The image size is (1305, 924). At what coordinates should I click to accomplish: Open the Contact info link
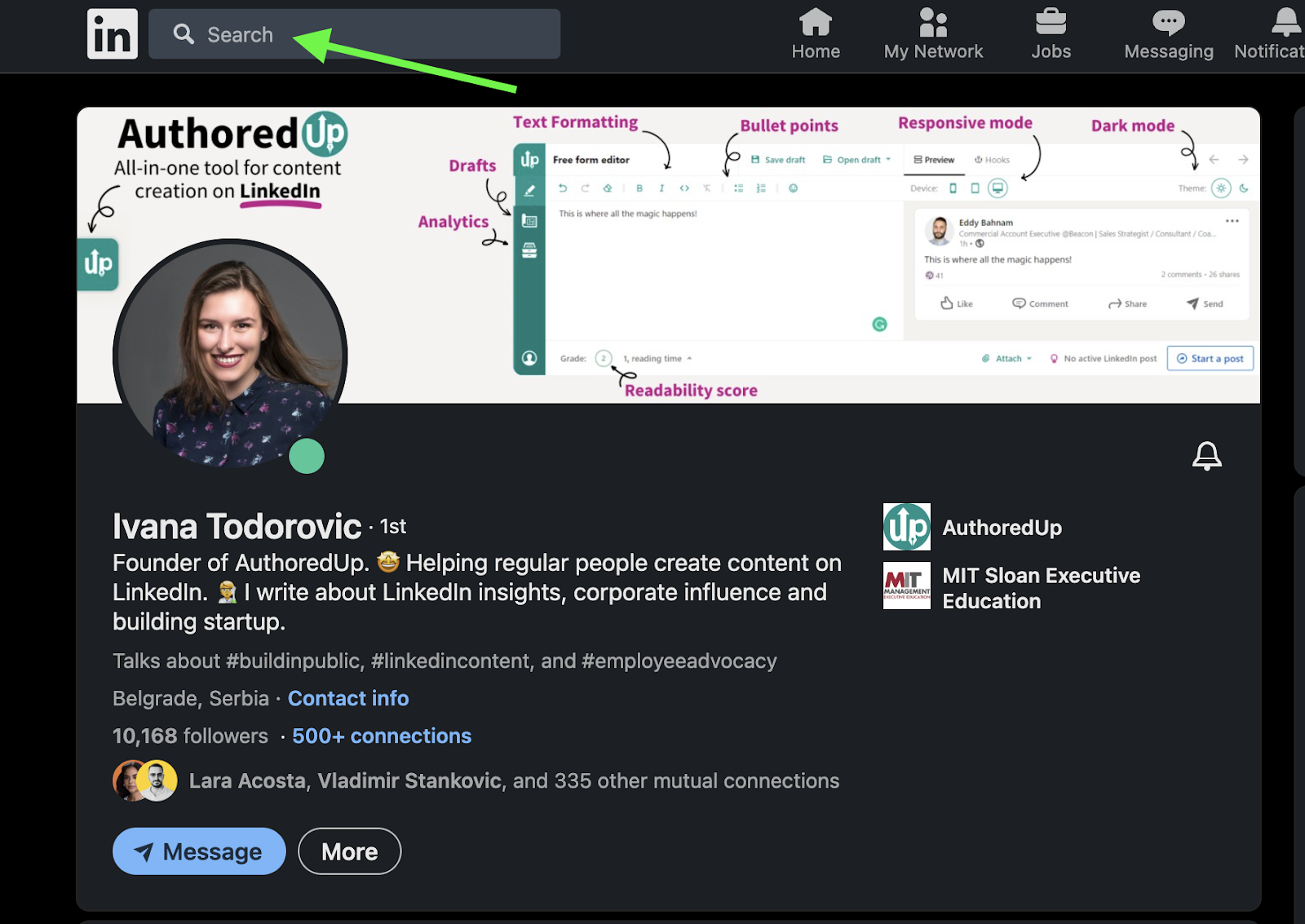click(348, 699)
